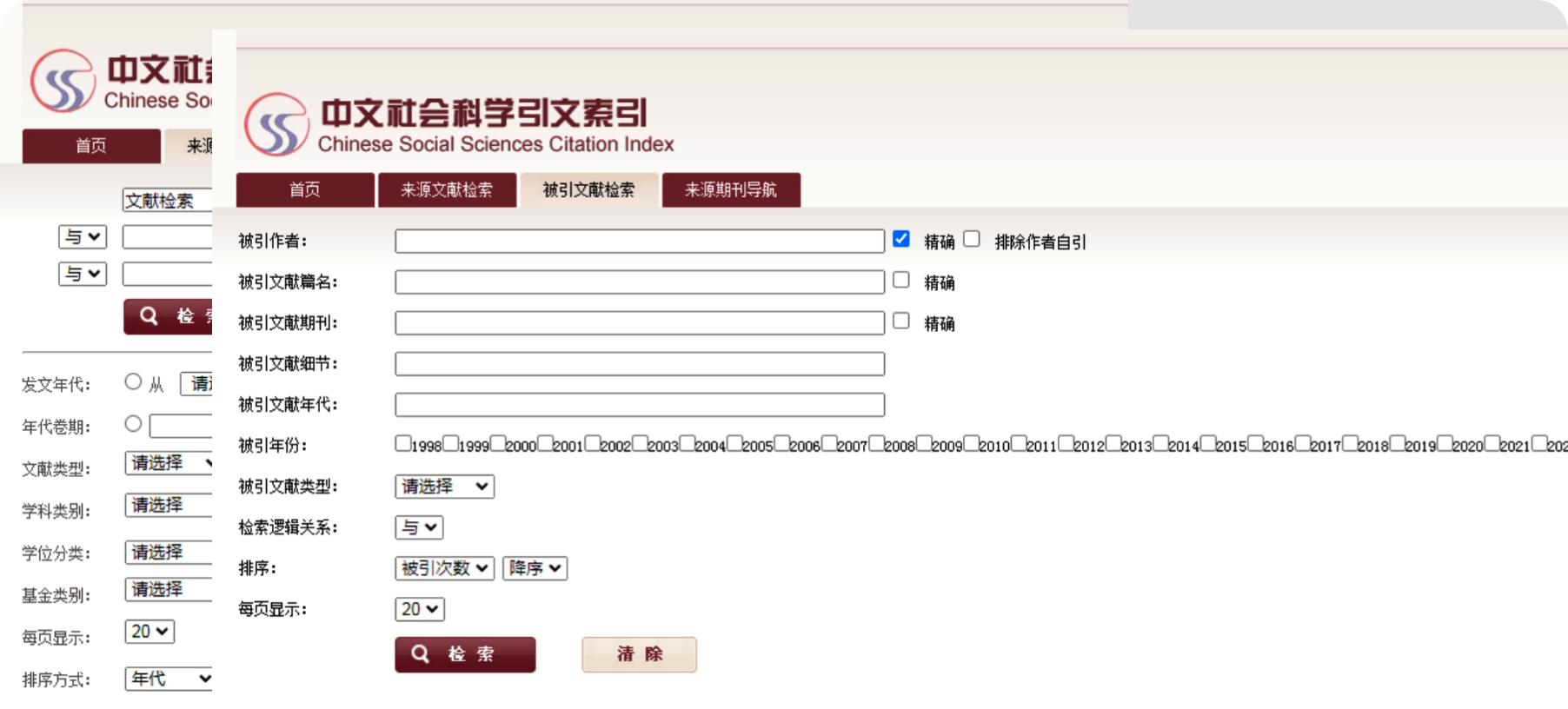
Task: Focus first search input in back window
Action: pyautogui.click(x=167, y=237)
